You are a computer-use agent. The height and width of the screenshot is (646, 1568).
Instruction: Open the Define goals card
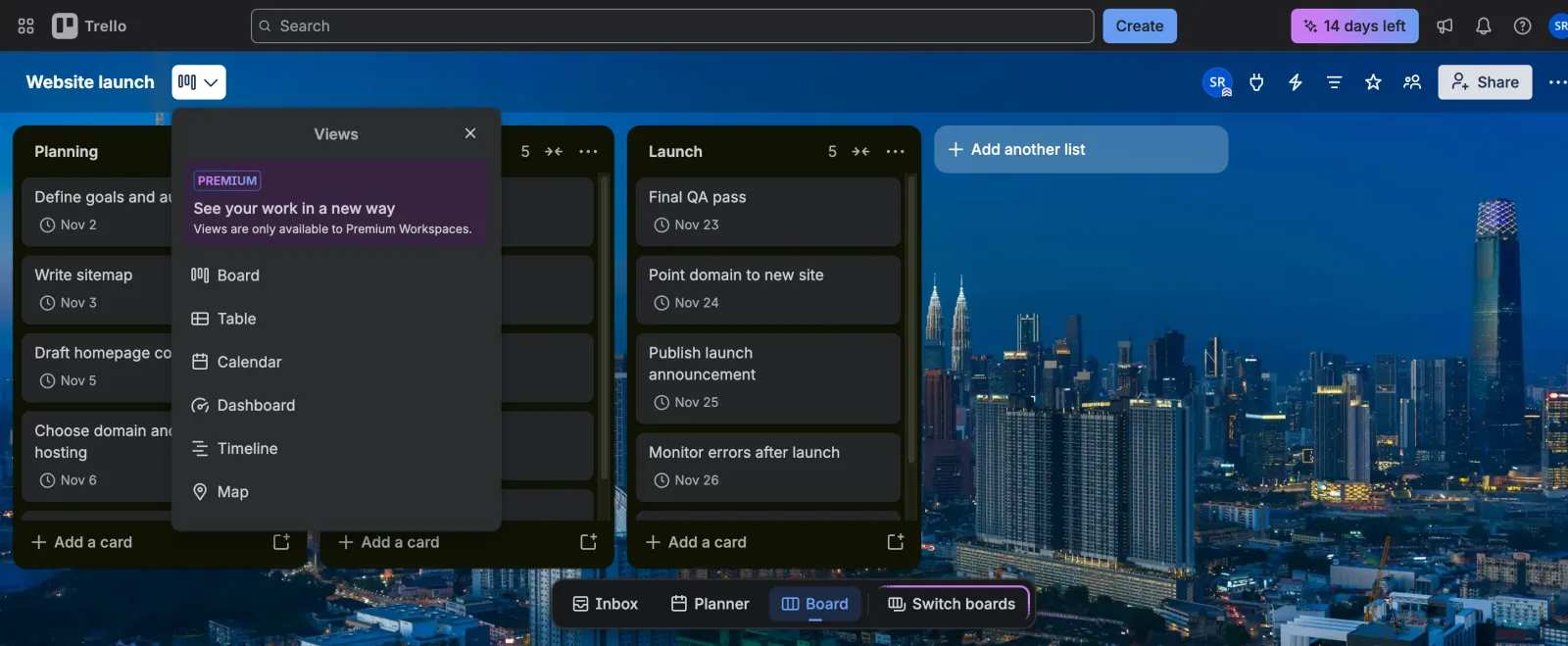coord(97,211)
